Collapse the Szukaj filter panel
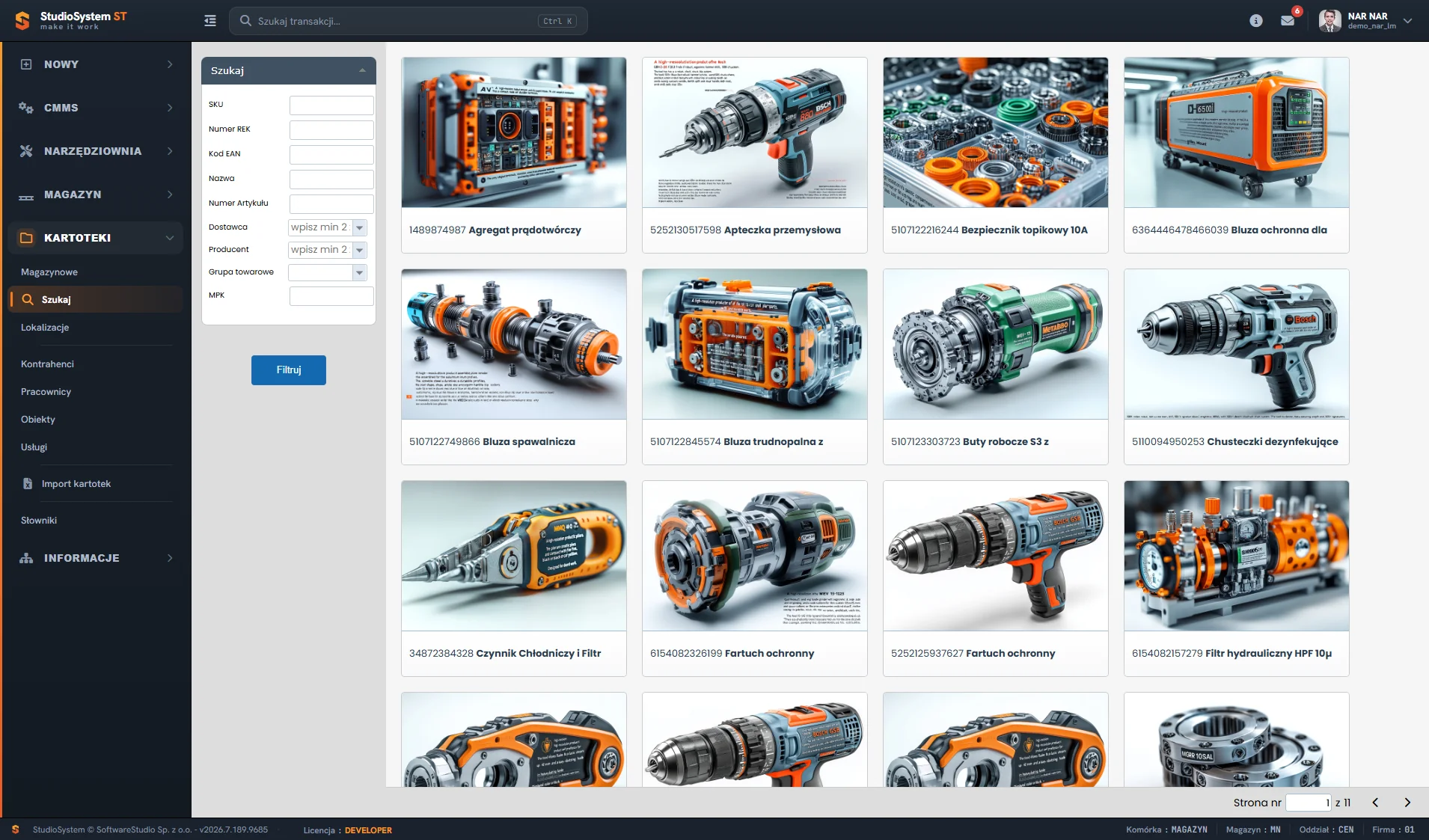 362,70
